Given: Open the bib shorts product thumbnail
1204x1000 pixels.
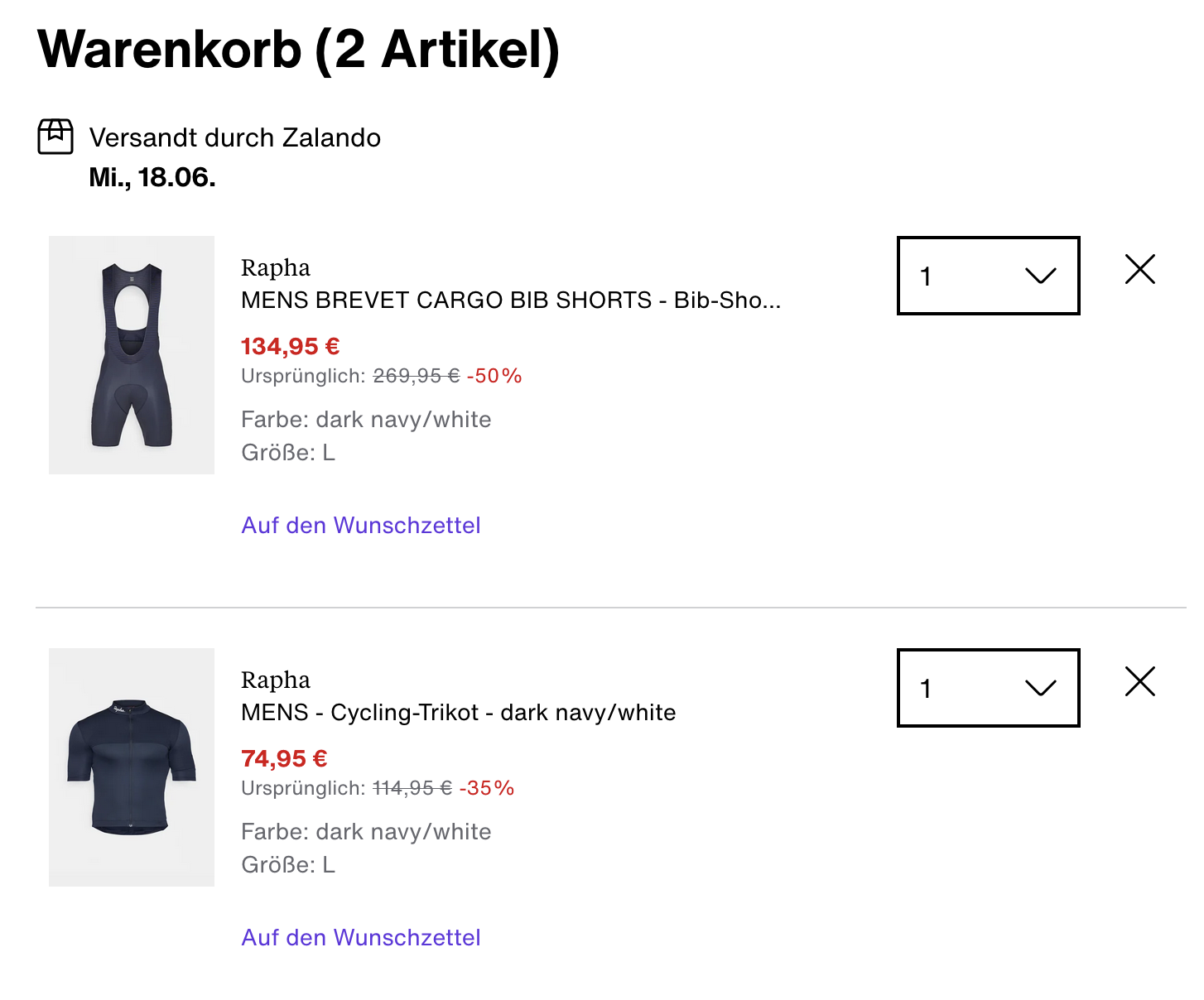Looking at the screenshot, I should point(132,355).
